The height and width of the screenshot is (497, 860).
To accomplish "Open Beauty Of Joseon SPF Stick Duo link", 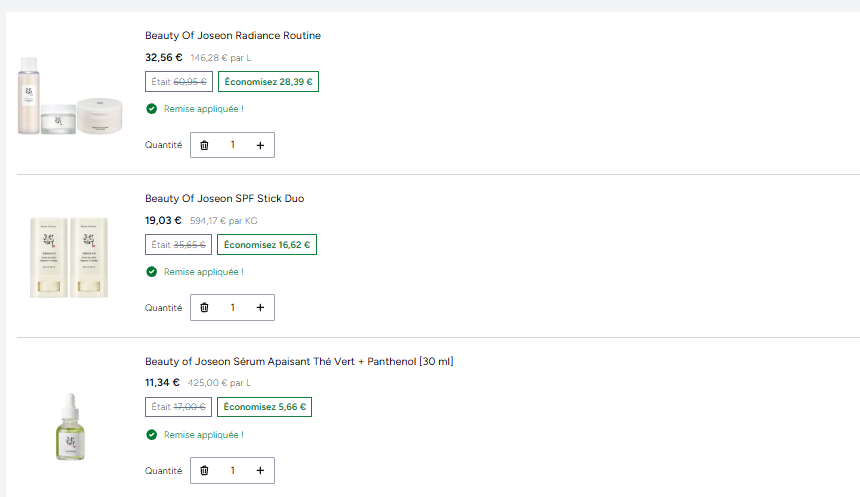I will (224, 198).
